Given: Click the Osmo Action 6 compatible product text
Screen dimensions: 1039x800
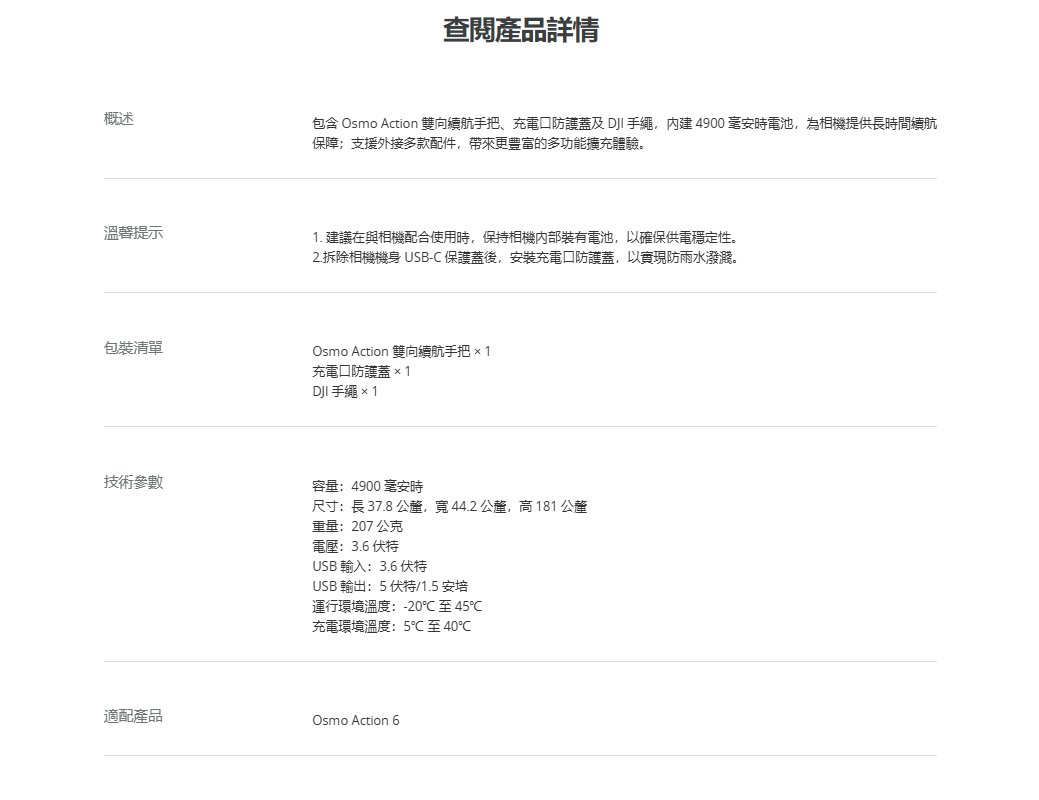Looking at the screenshot, I should 355,720.
